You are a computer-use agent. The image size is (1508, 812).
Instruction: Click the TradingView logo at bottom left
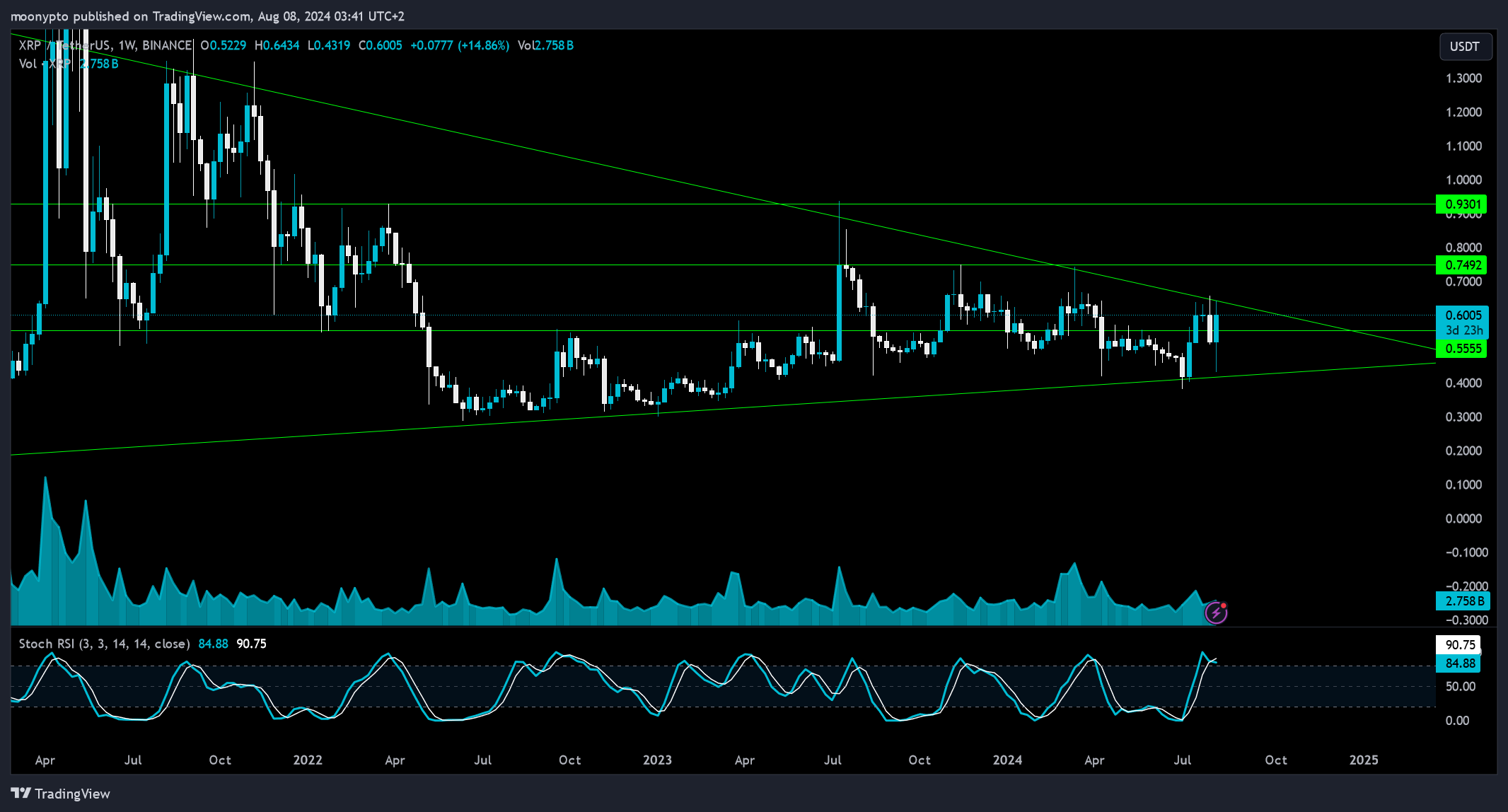click(x=61, y=794)
